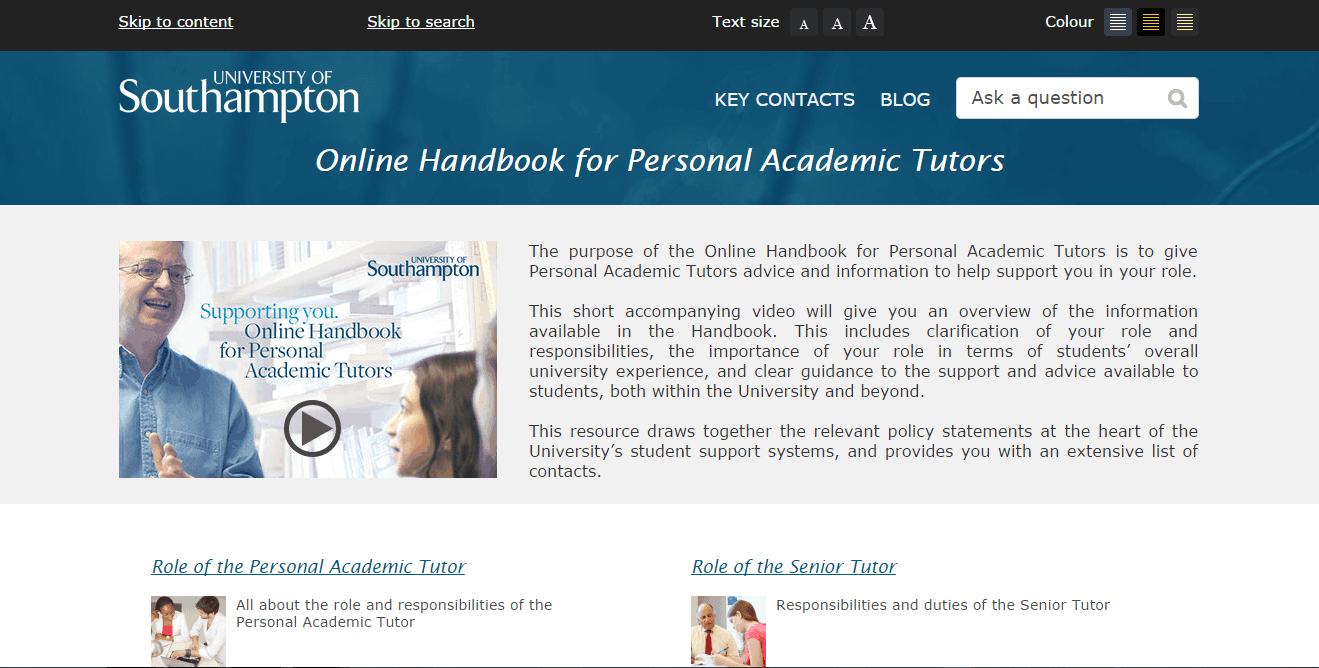
Task: Click the 'Text size' label
Action: [746, 22]
